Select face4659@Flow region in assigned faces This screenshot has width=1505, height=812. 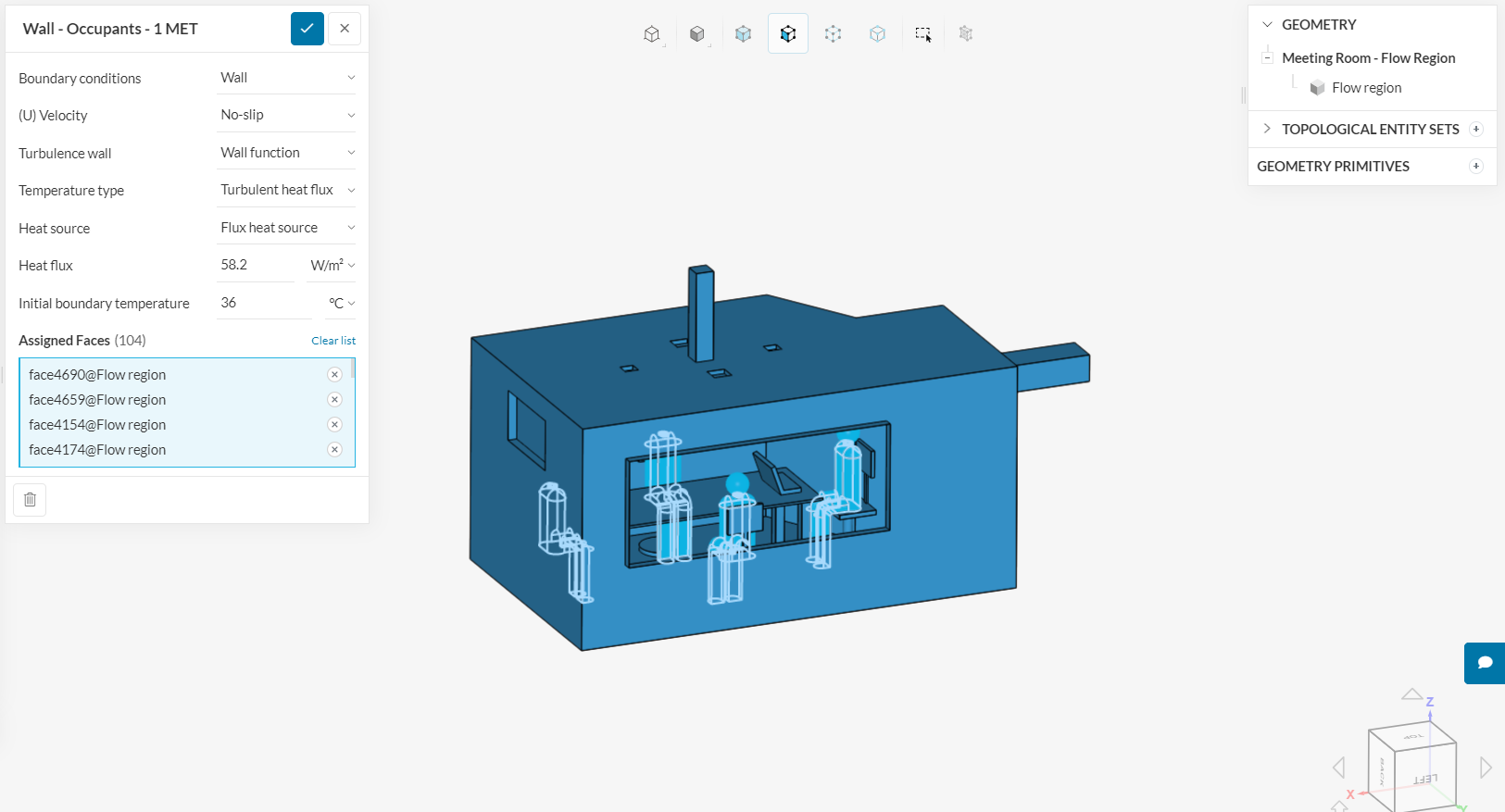point(97,400)
